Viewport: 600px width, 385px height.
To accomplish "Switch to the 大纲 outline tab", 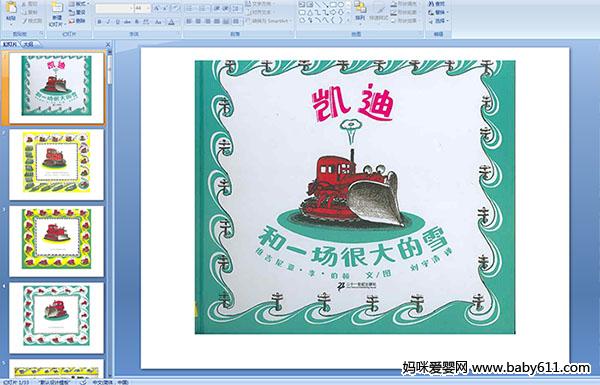I will [x=28, y=44].
